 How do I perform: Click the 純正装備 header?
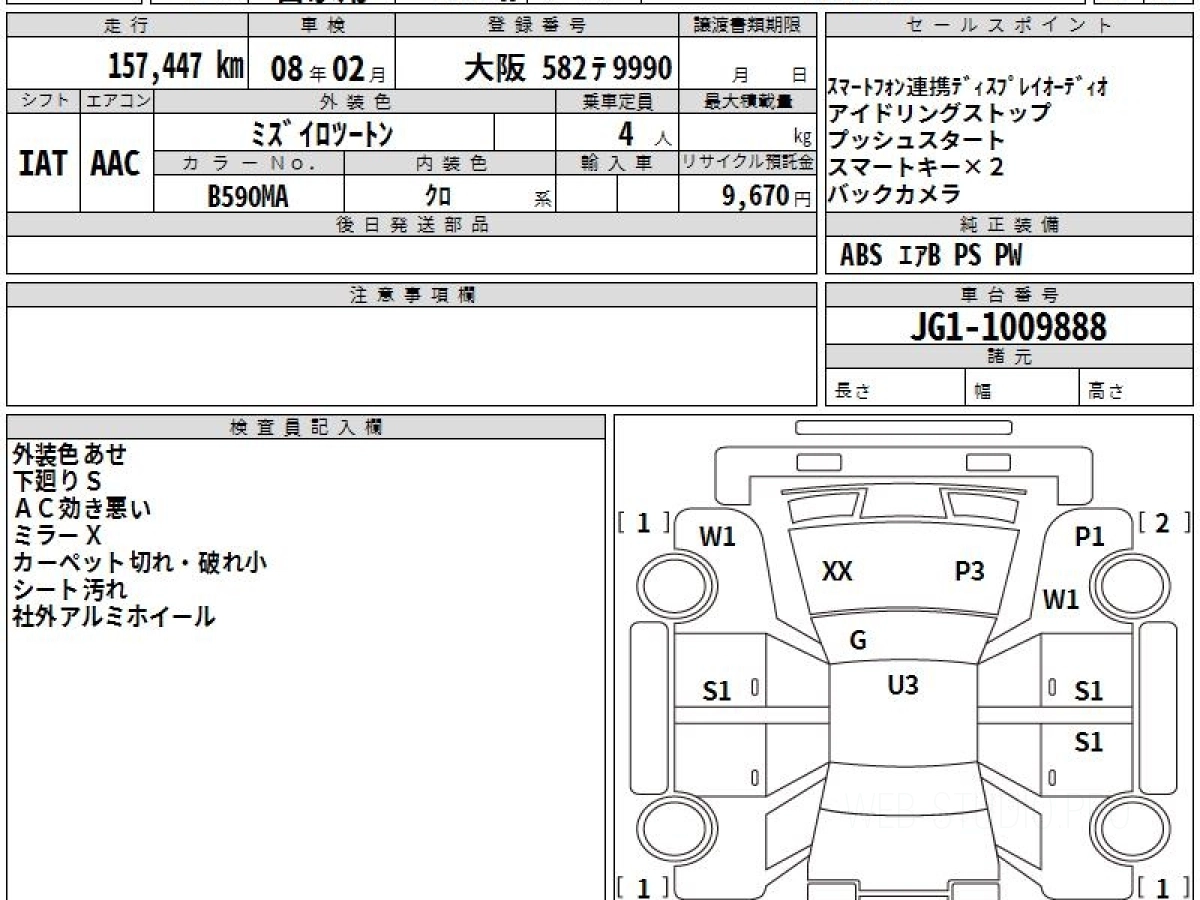1009,225
